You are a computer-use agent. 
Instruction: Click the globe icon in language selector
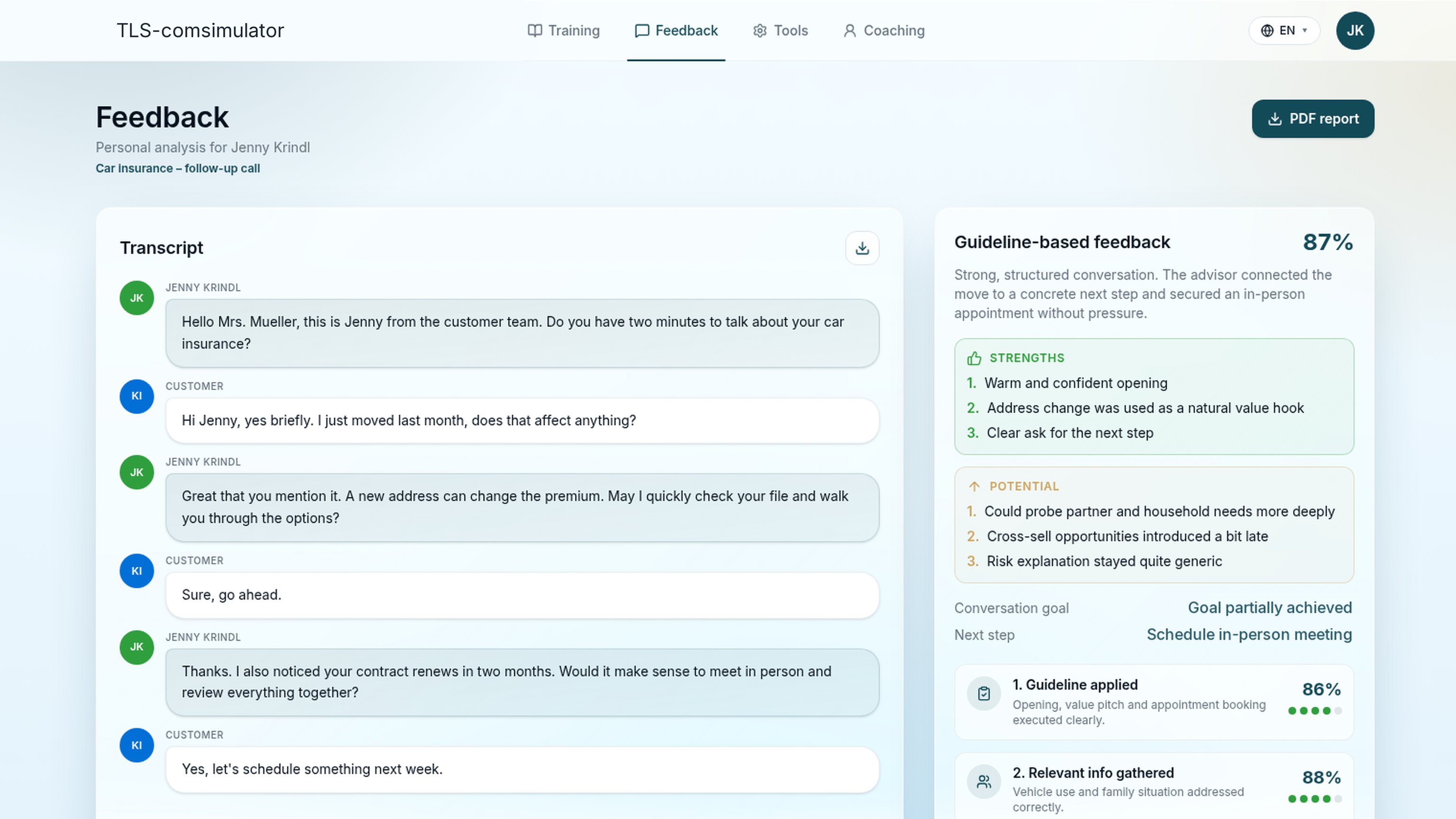coord(1267,30)
